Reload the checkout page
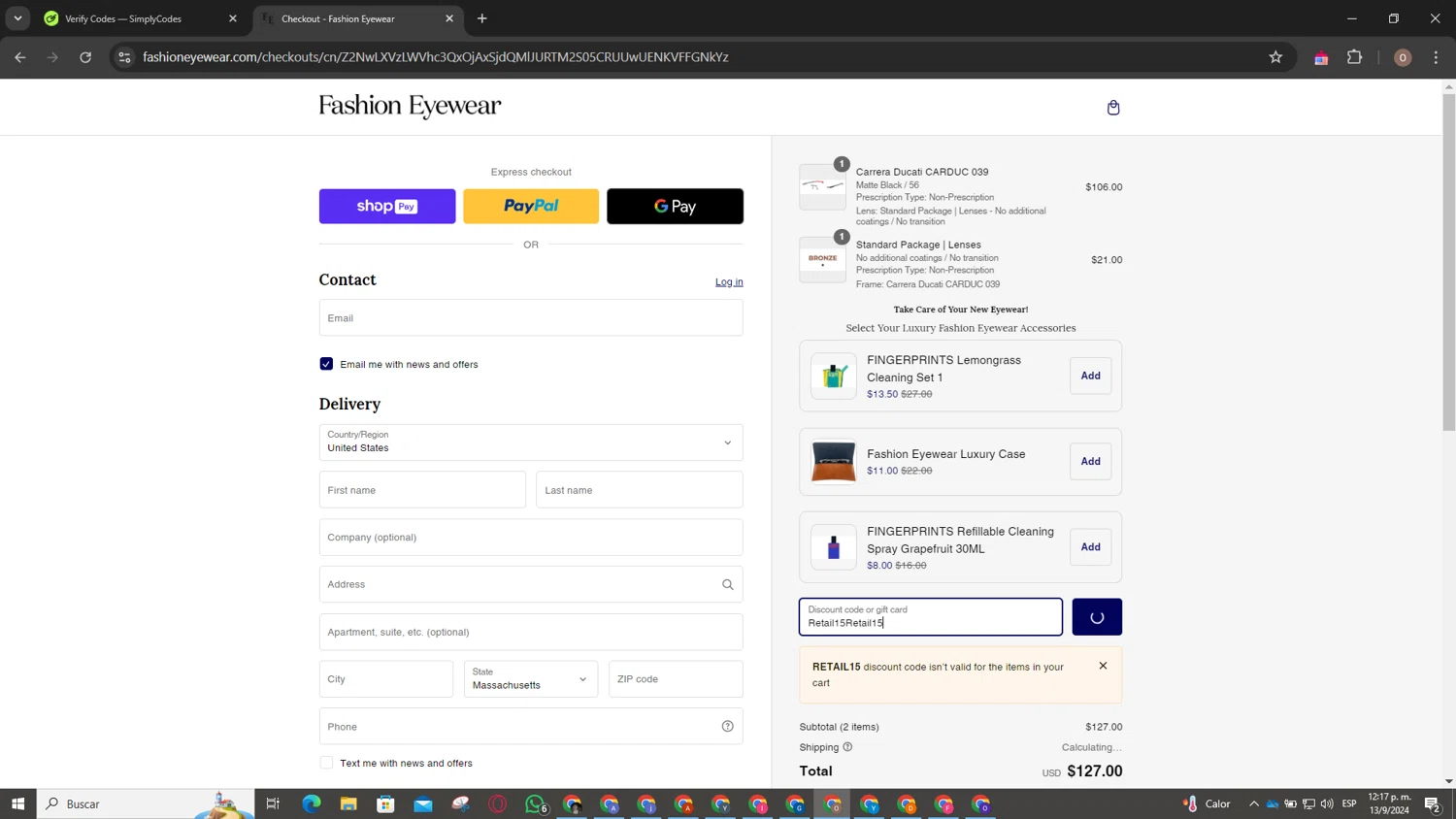Screen dimensions: 1456x819 point(85,57)
